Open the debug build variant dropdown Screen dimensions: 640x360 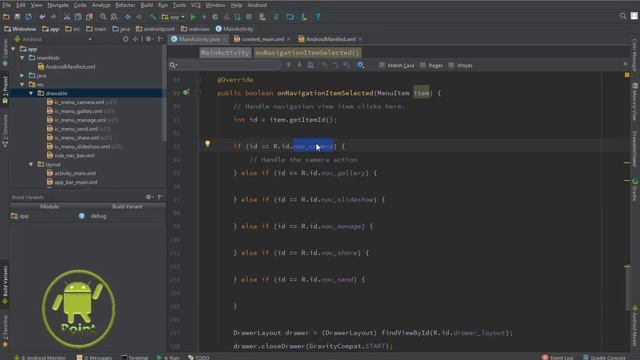(98, 216)
